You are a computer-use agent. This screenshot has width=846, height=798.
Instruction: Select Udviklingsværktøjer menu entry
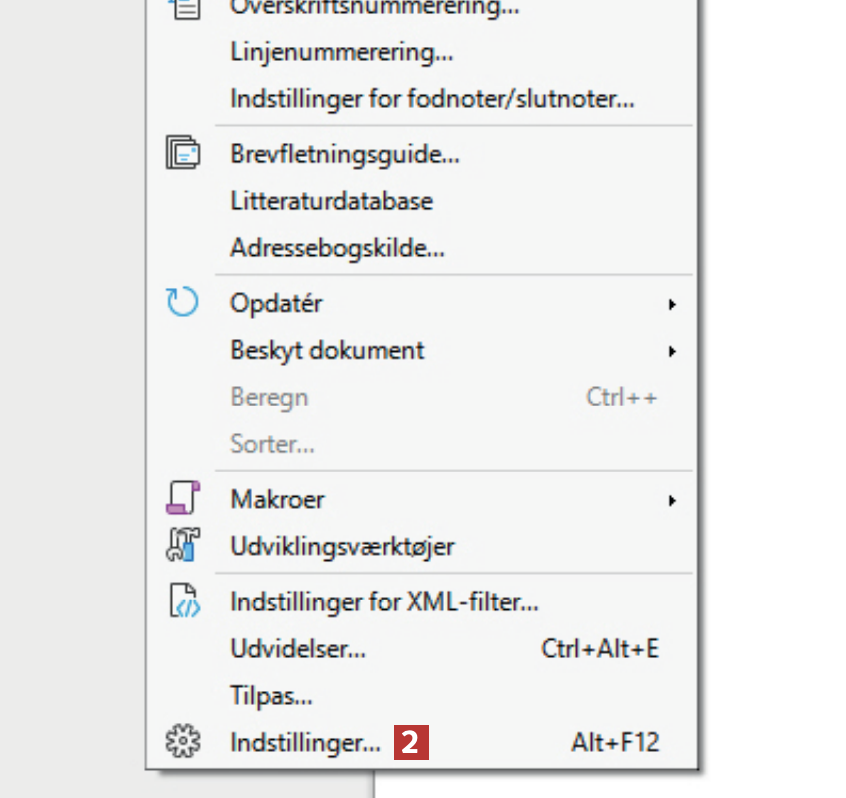[x=342, y=547]
